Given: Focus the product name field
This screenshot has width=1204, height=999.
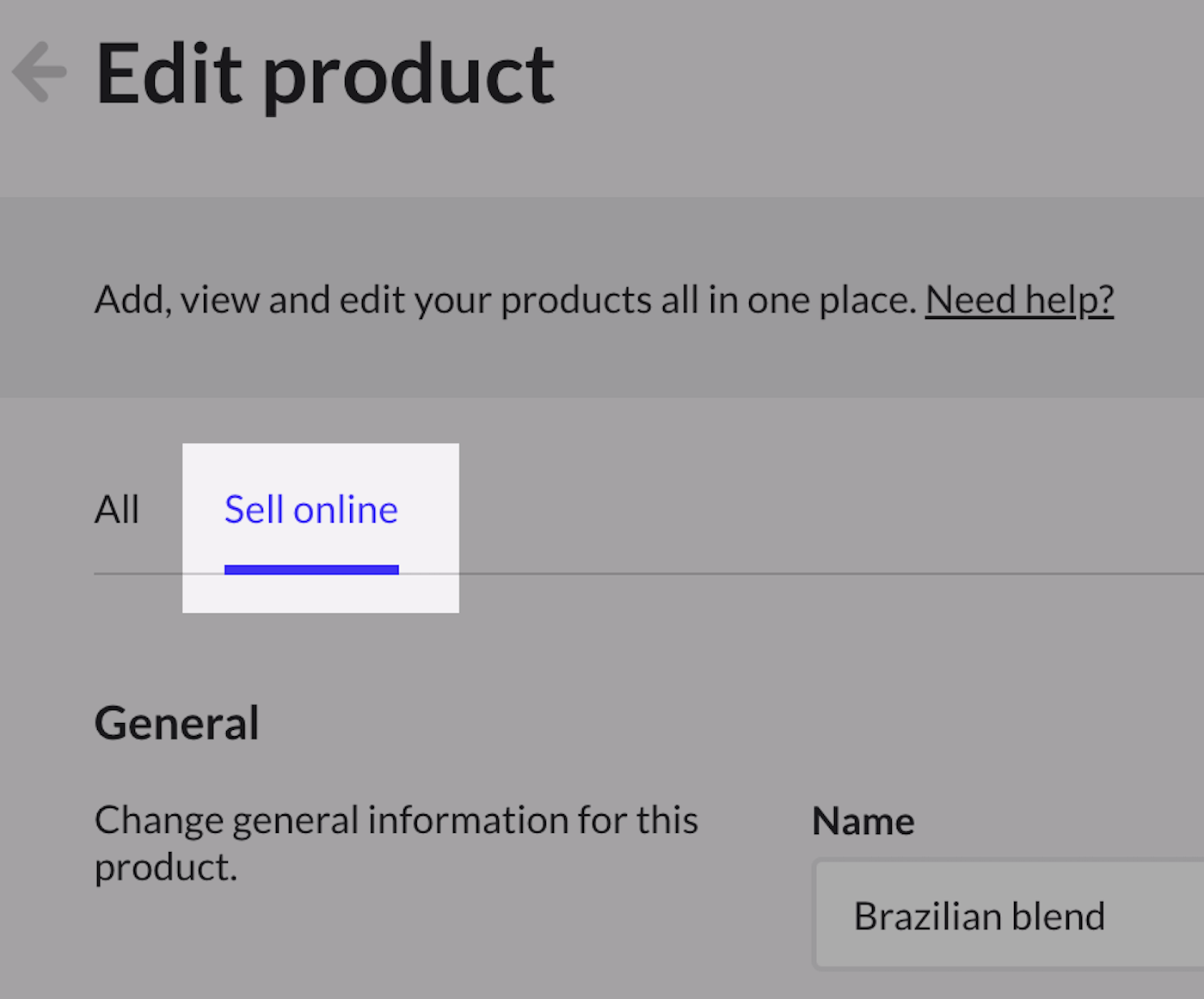Looking at the screenshot, I should (x=1006, y=915).
